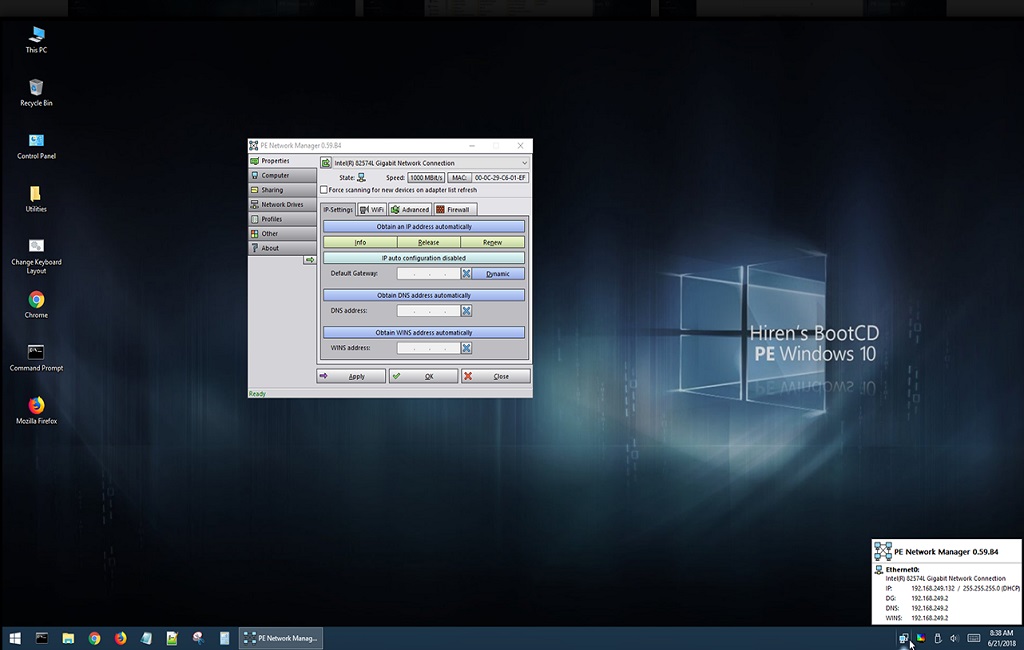1024x650 pixels.
Task: Click the Speed 1000 MBit/s button
Action: [x=426, y=178]
